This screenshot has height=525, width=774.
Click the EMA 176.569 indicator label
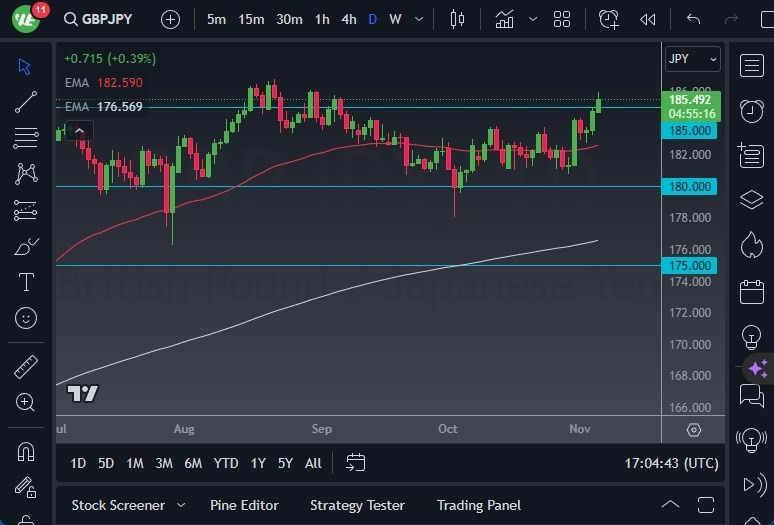point(104,107)
